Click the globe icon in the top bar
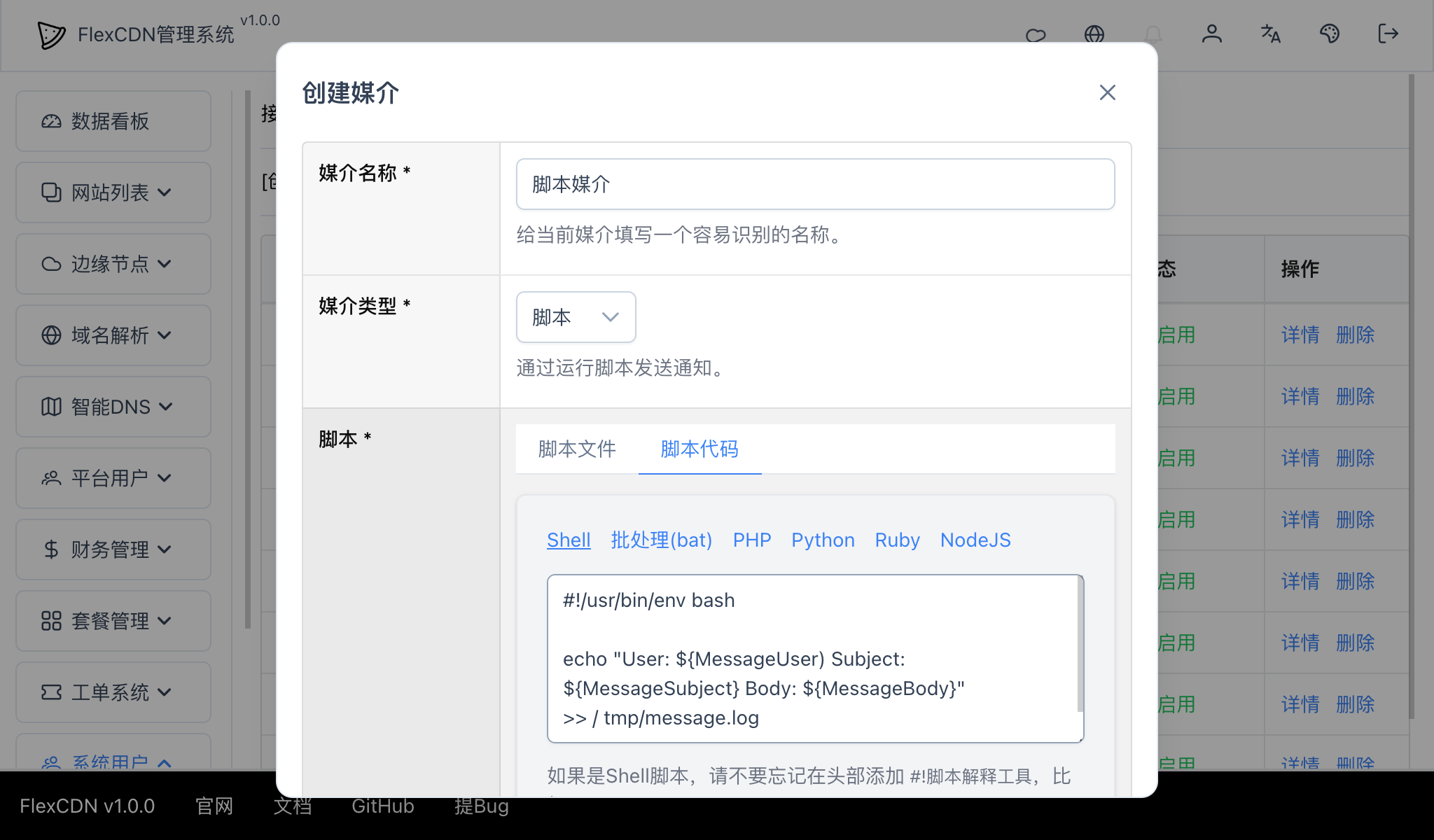1434x840 pixels. pos(1095,34)
